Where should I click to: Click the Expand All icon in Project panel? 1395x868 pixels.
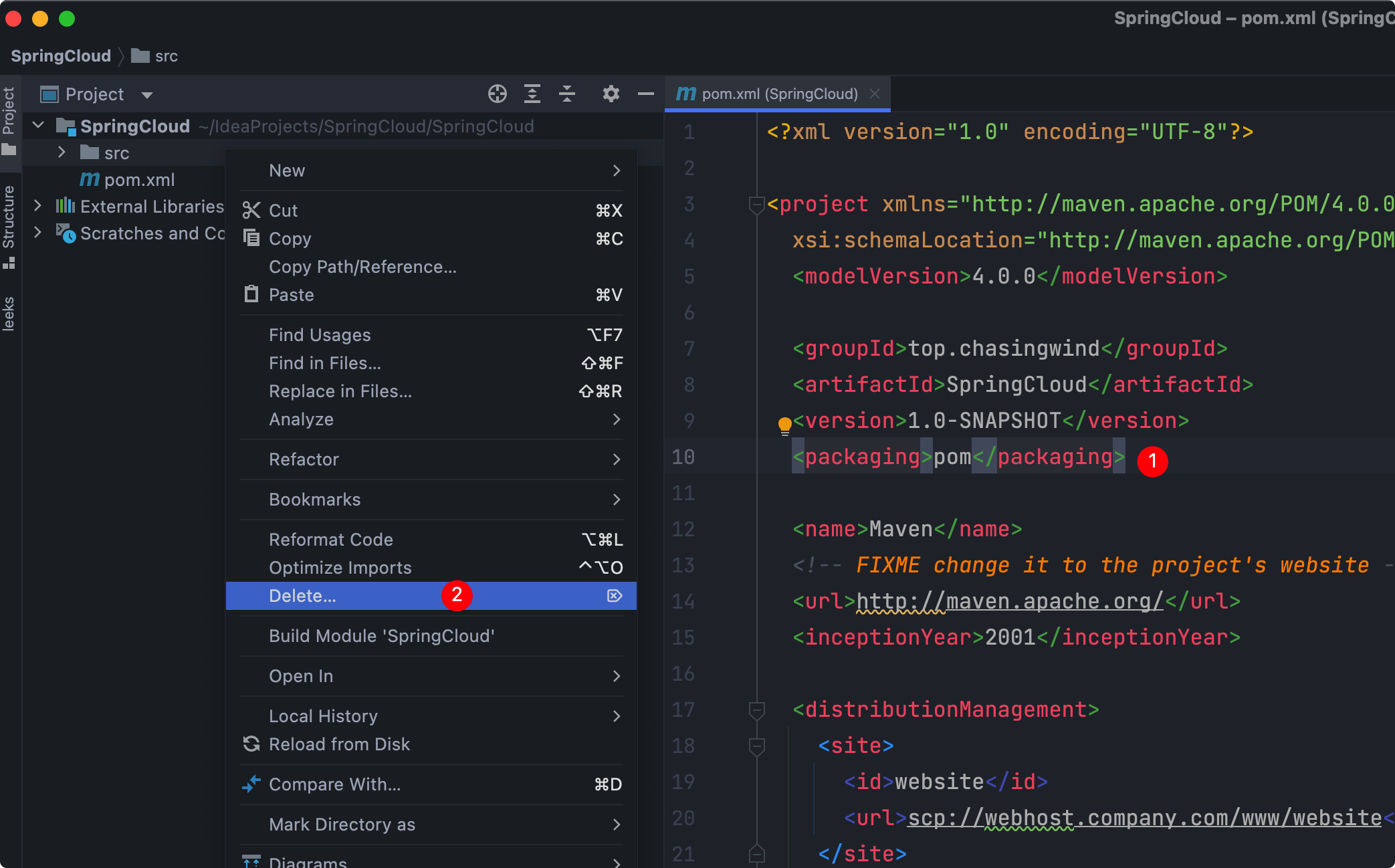click(532, 94)
